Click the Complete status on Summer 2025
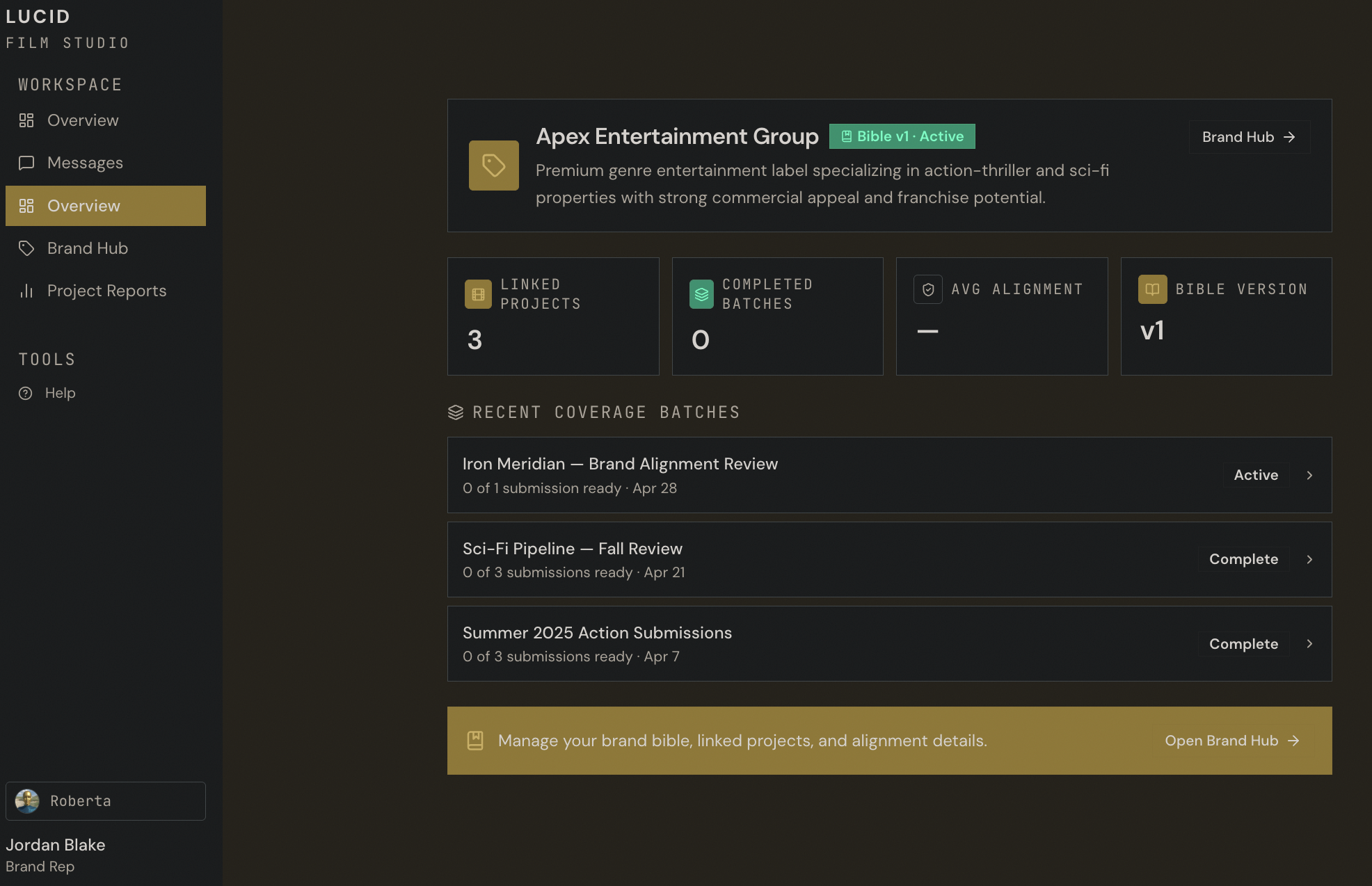This screenshot has height=886, width=1372. pos(1243,644)
